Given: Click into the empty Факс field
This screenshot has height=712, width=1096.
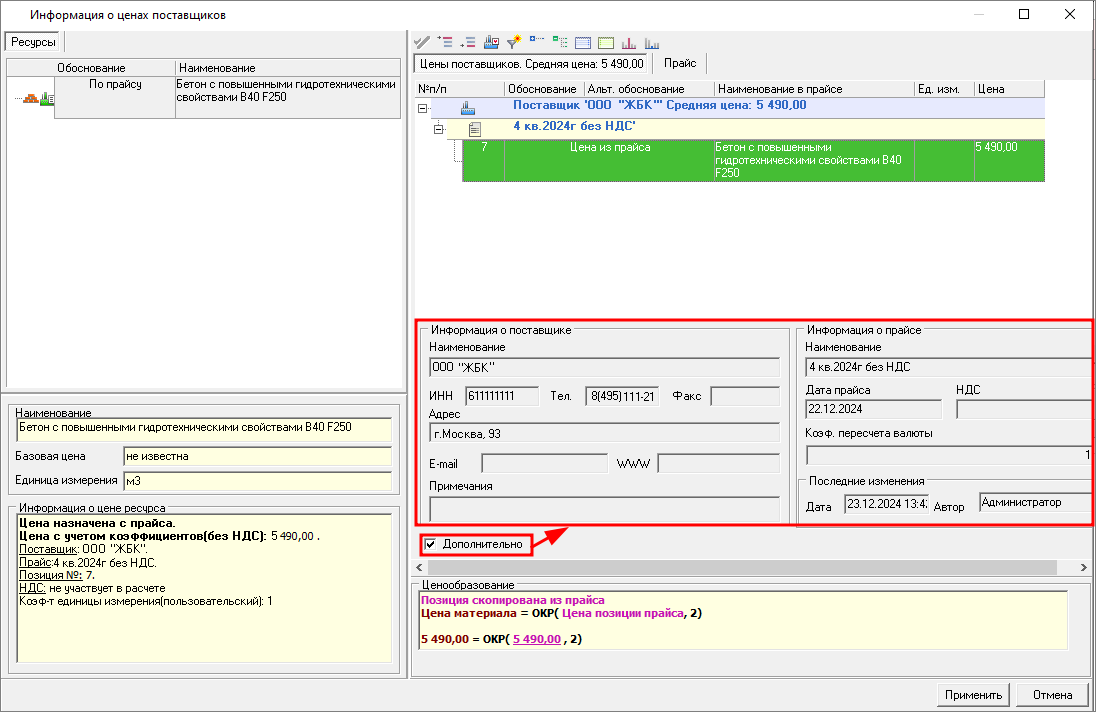Looking at the screenshot, I should [x=745, y=396].
